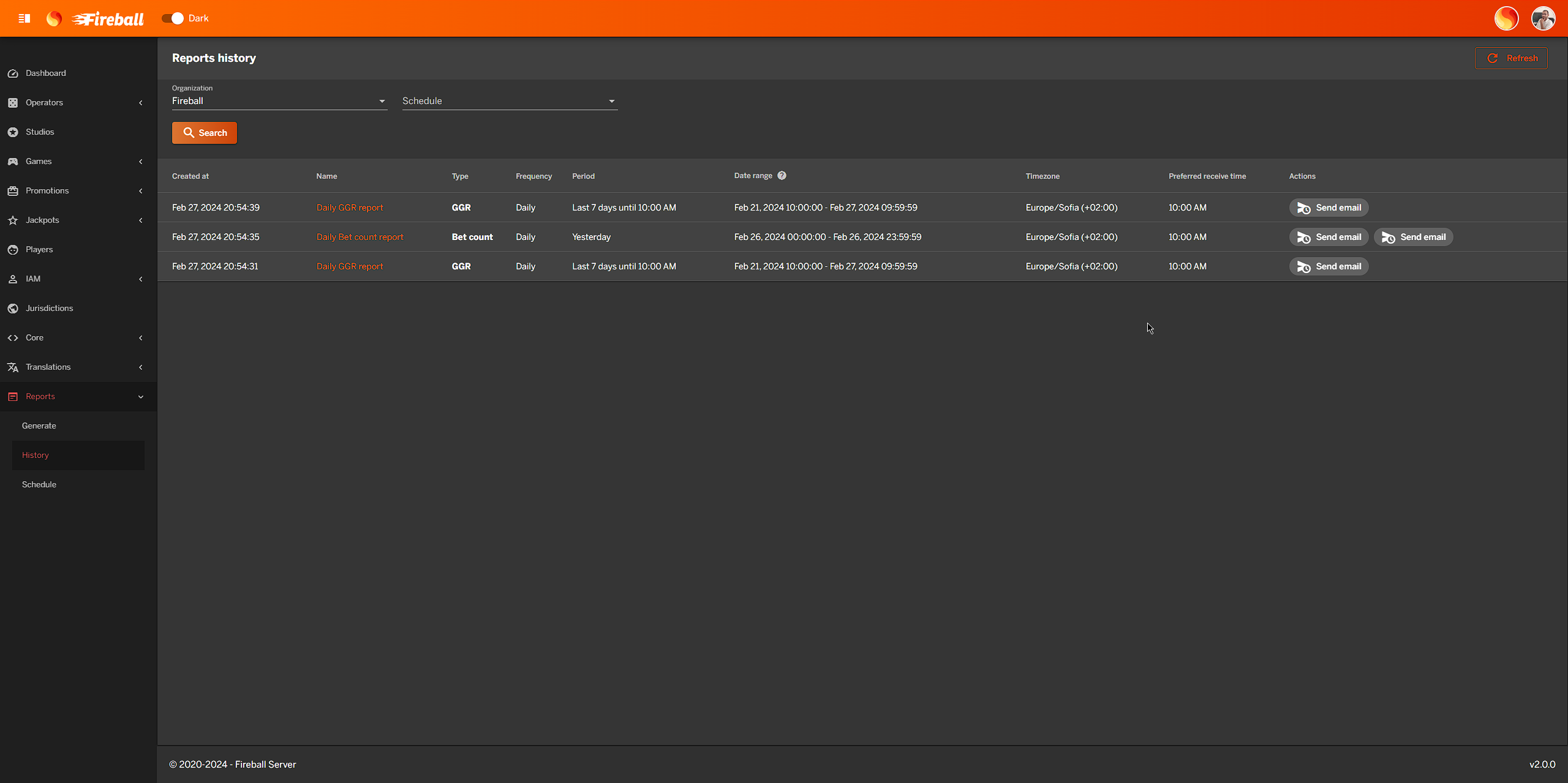Click the Date range help icon
The width and height of the screenshot is (1568, 783).
(x=782, y=176)
